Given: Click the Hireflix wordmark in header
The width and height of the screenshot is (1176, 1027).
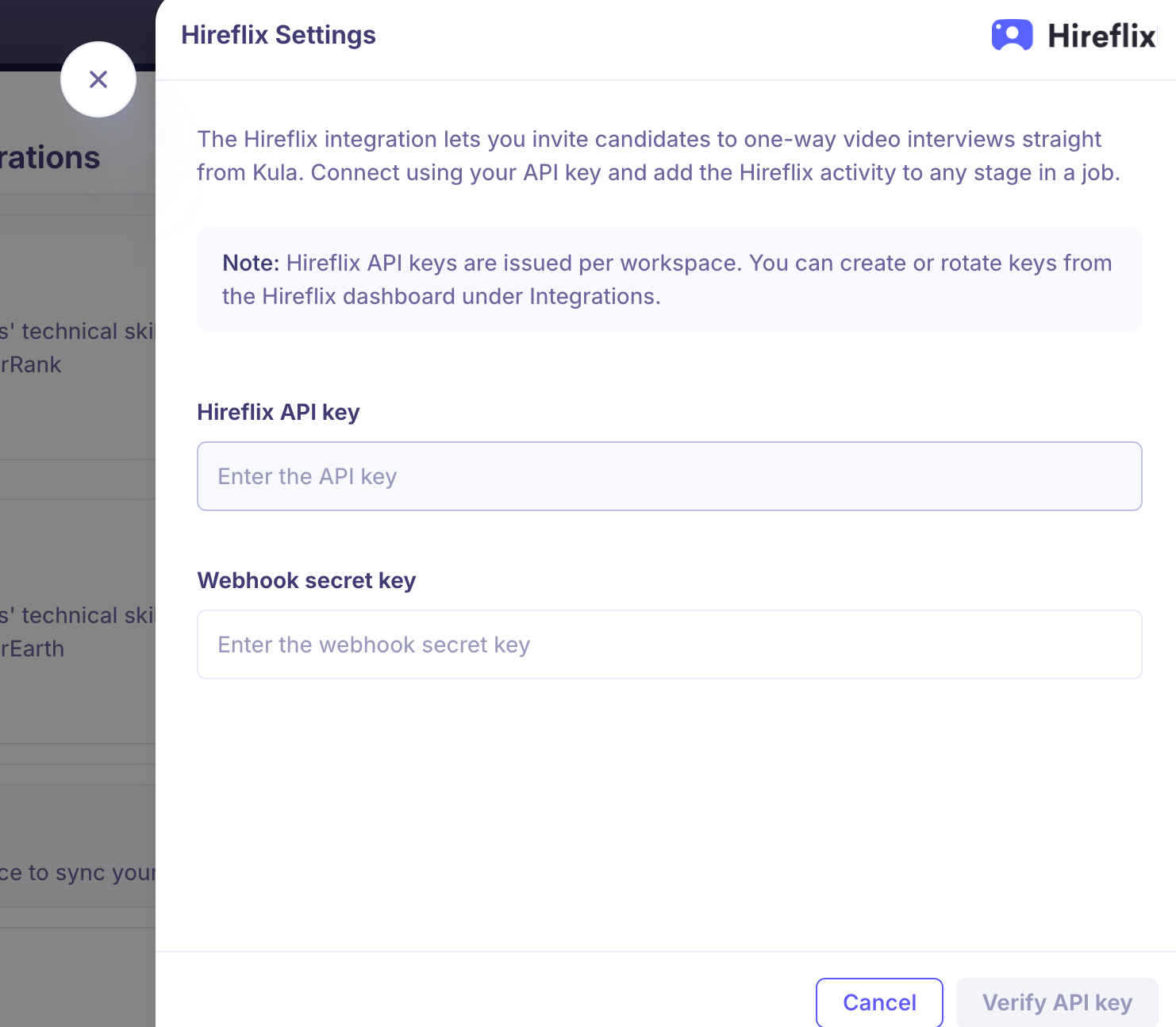Looking at the screenshot, I should 1101,36.
